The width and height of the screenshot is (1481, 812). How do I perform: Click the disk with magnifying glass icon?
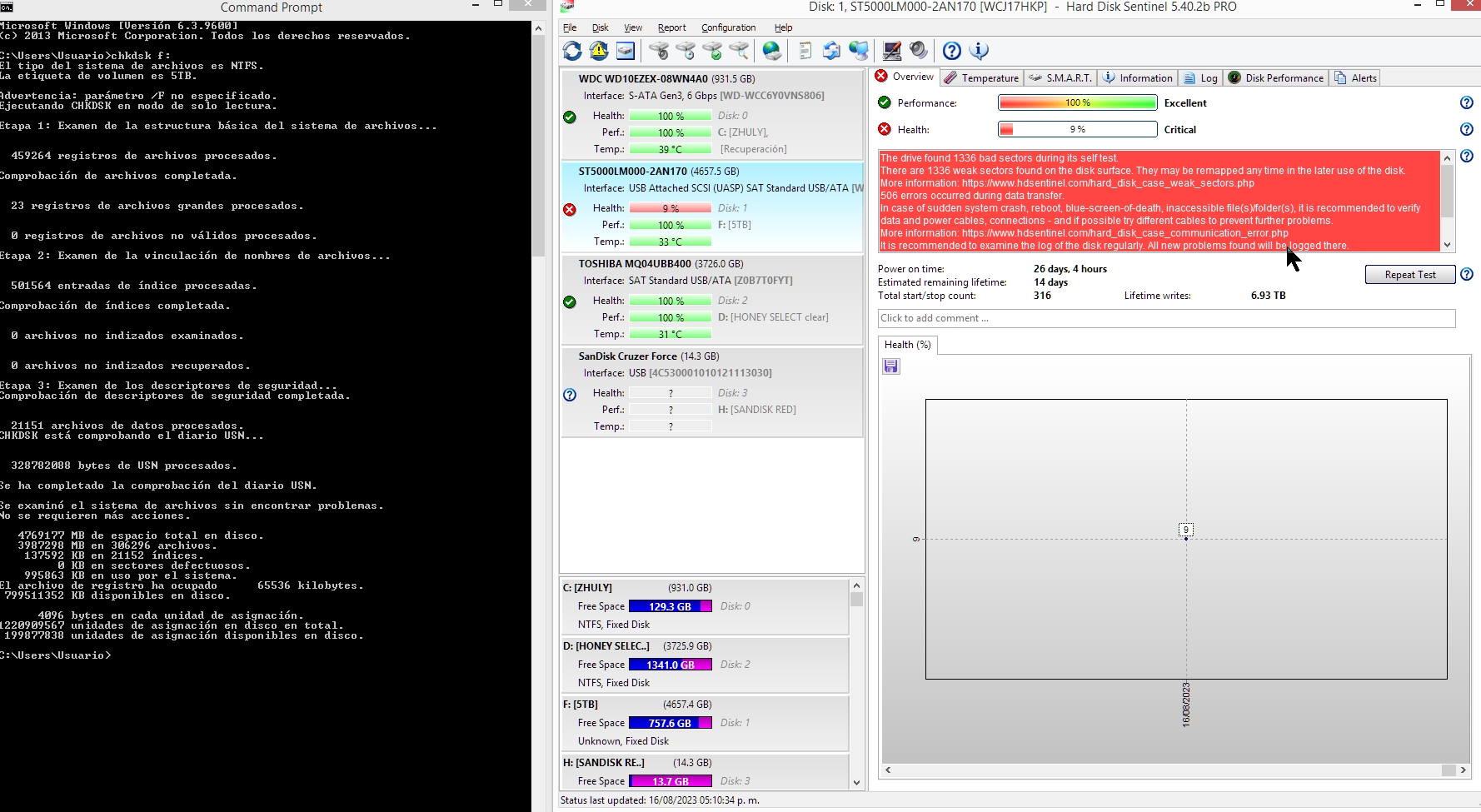tap(739, 51)
